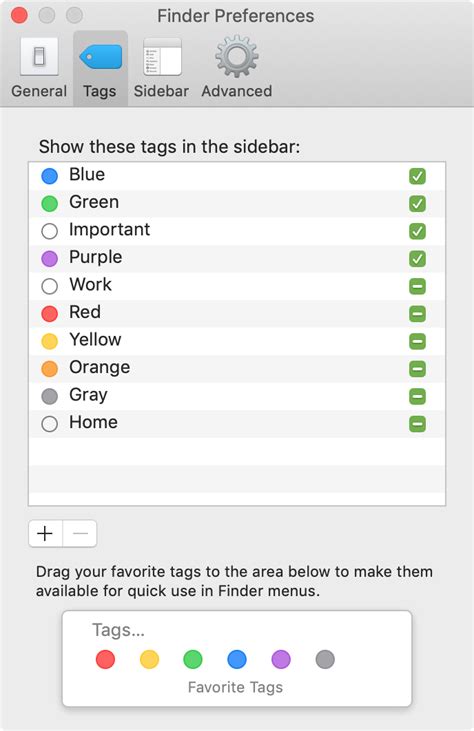This screenshot has height=731, width=474.
Task: Enable the Home tag in sidebar
Action: 417,423
